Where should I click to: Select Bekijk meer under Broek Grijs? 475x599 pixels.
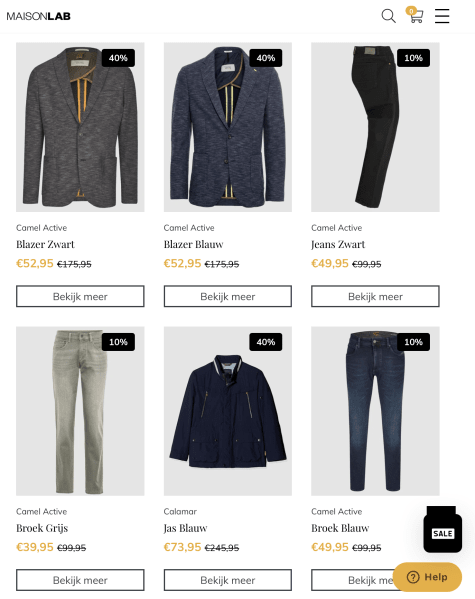pyautogui.click(x=80, y=580)
